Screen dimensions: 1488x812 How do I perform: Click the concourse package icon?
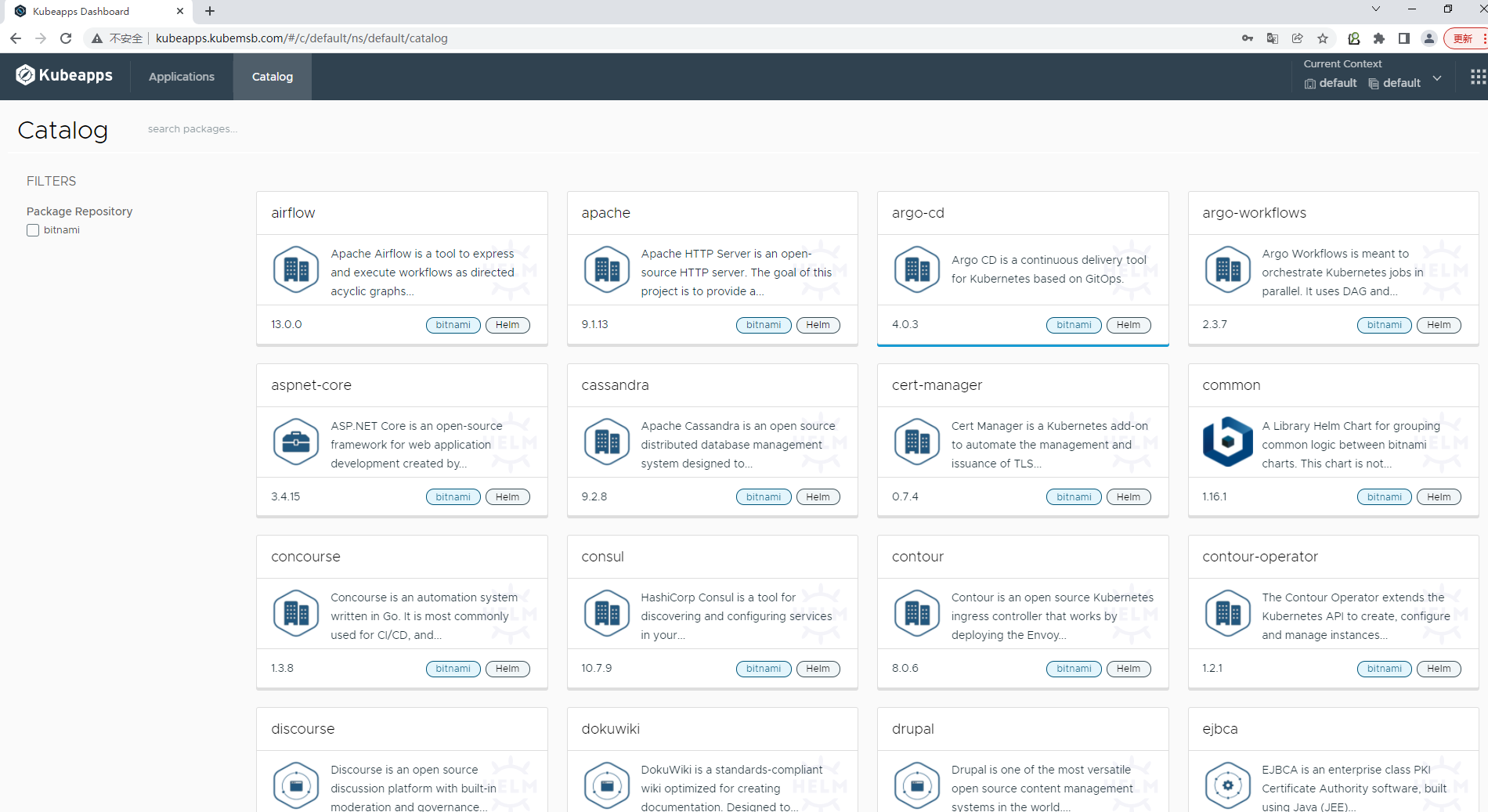coord(296,614)
